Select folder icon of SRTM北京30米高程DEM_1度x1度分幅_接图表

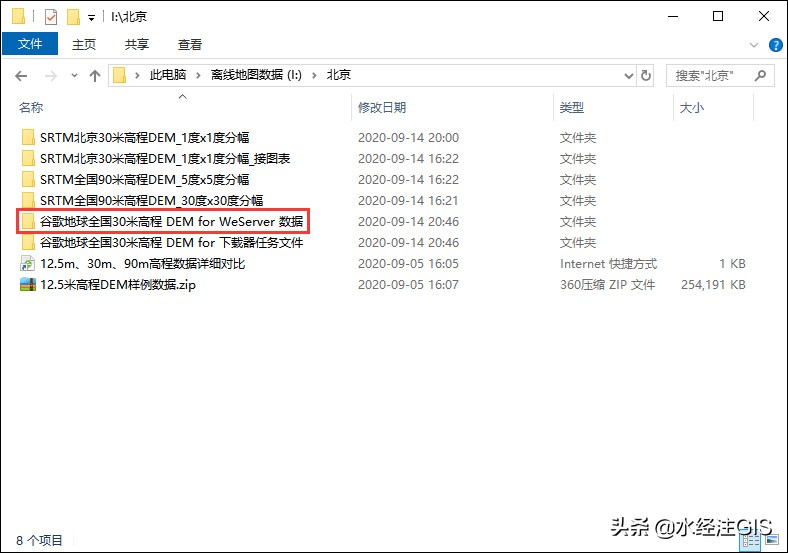coord(28,158)
